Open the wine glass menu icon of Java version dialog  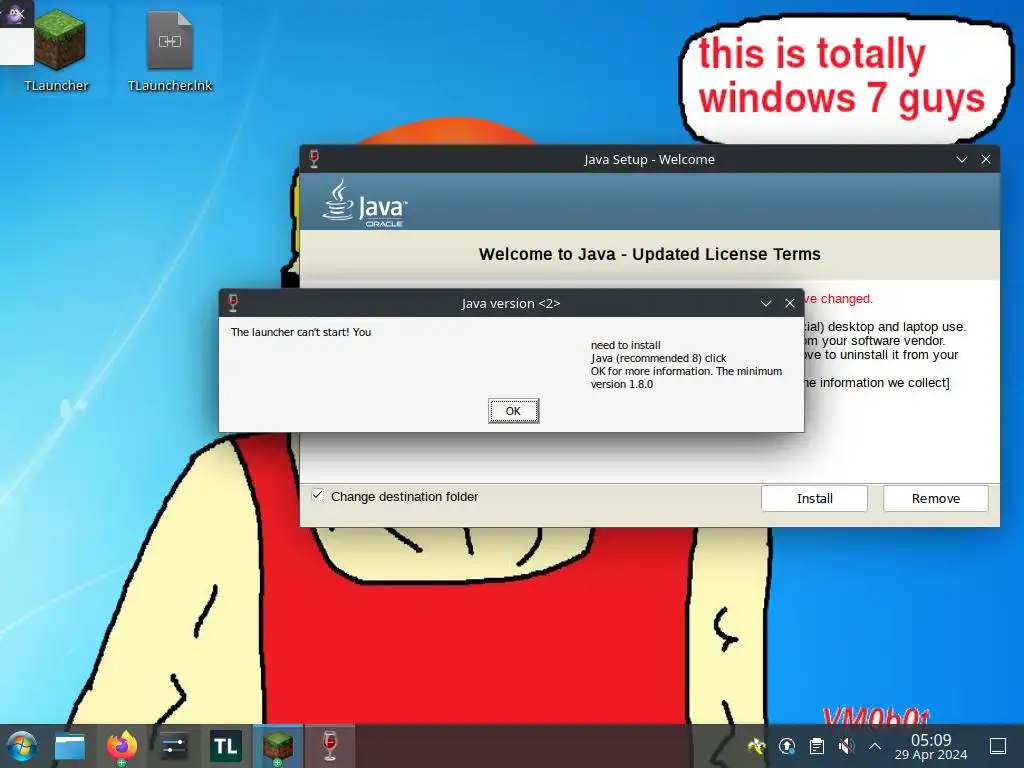(x=233, y=303)
